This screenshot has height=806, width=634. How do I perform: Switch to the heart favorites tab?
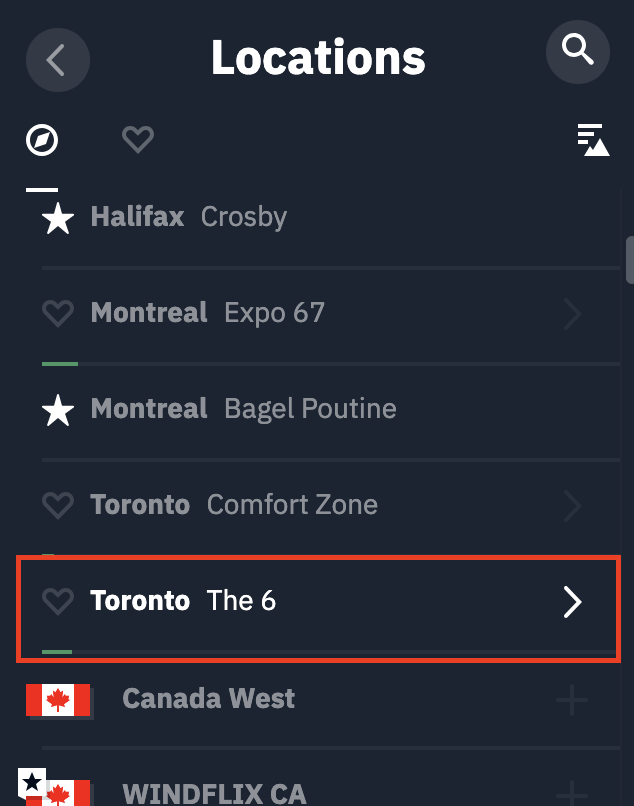point(137,140)
